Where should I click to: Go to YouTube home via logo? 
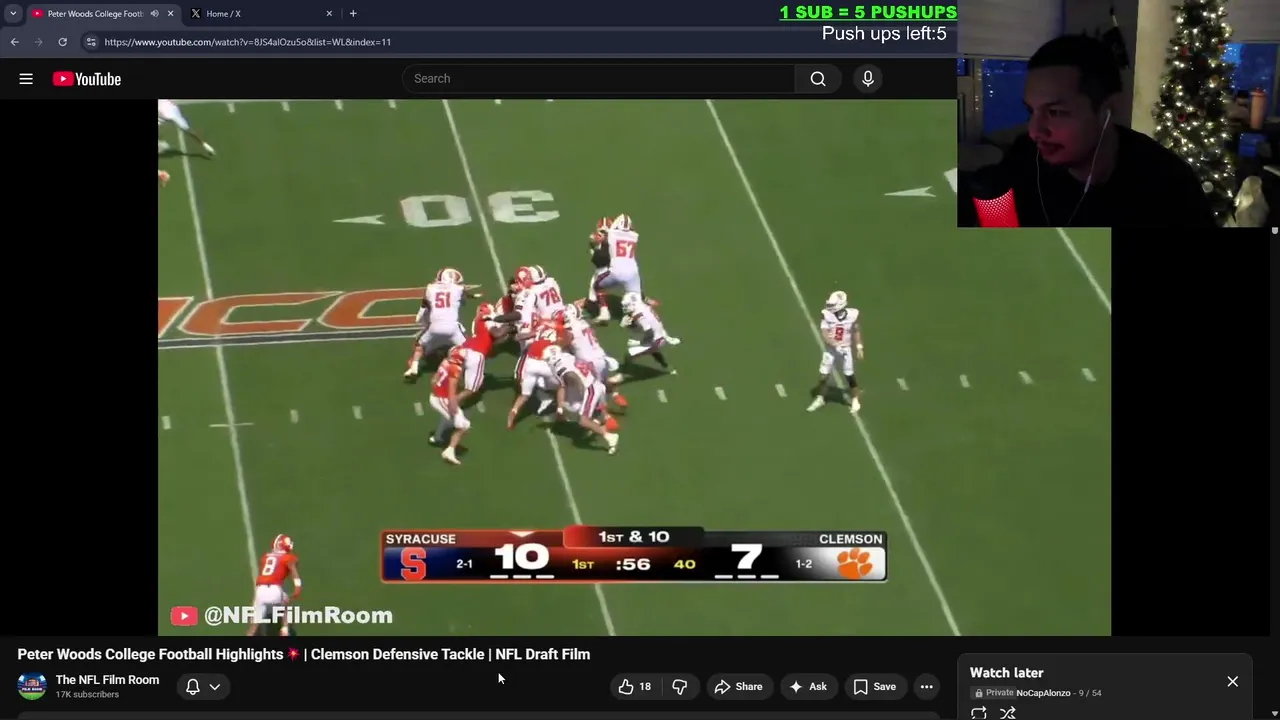[87, 79]
